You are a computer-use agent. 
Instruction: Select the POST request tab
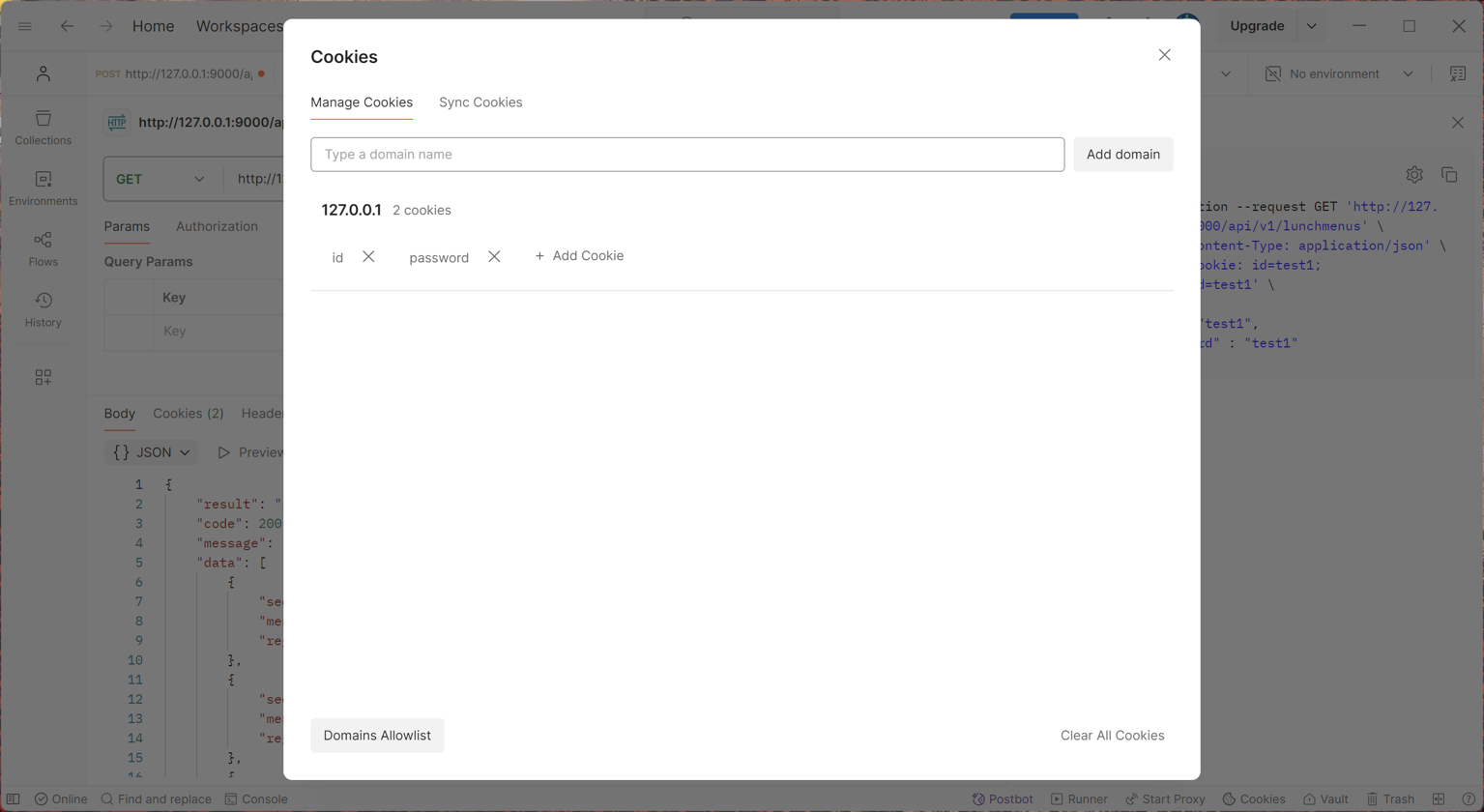click(180, 73)
